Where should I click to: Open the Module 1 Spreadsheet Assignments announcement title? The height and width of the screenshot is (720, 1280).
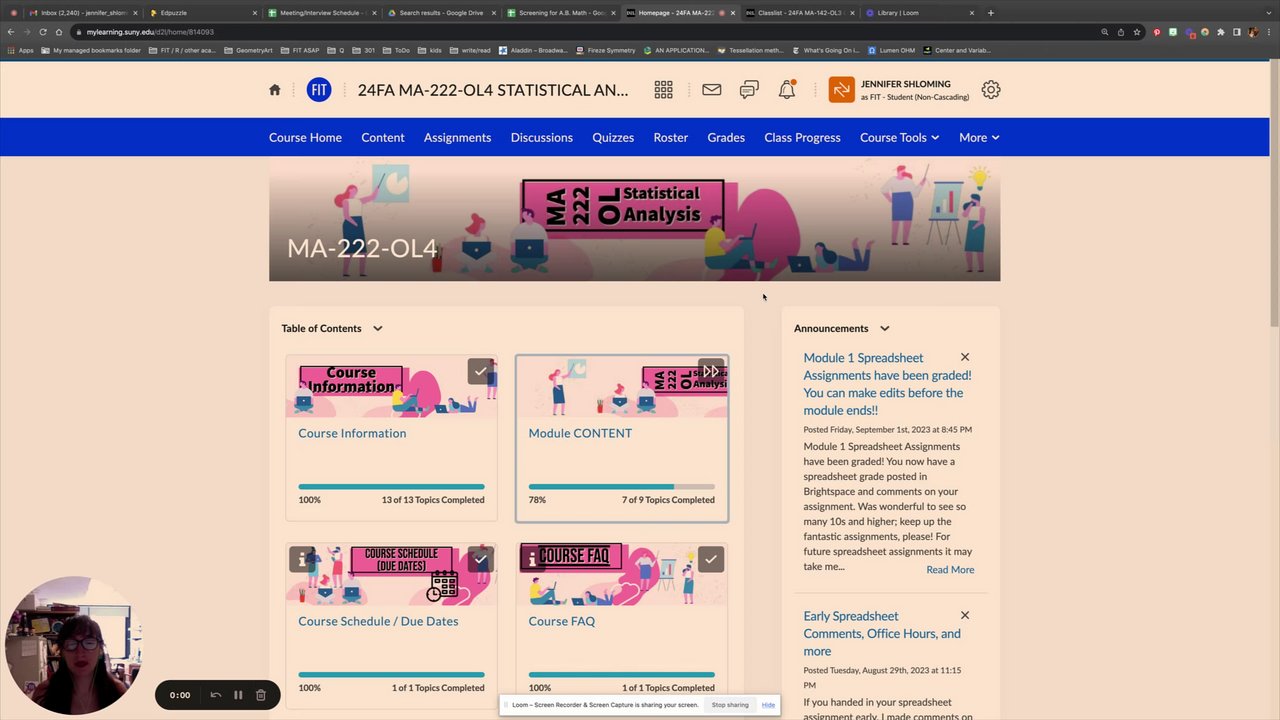point(887,384)
